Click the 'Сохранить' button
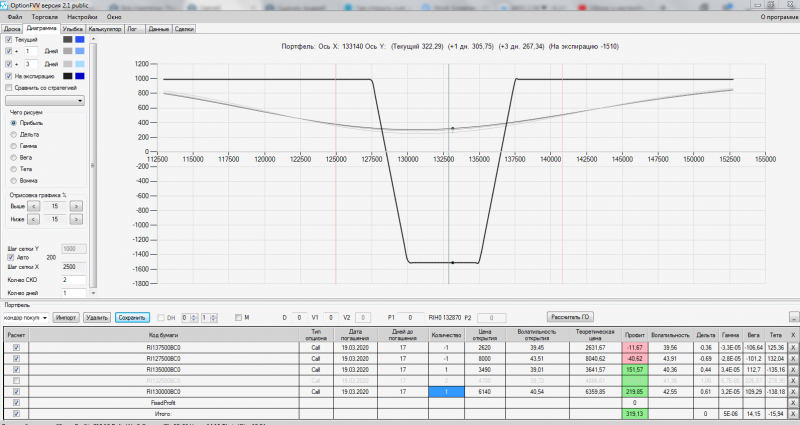800x425 pixels. (132, 318)
